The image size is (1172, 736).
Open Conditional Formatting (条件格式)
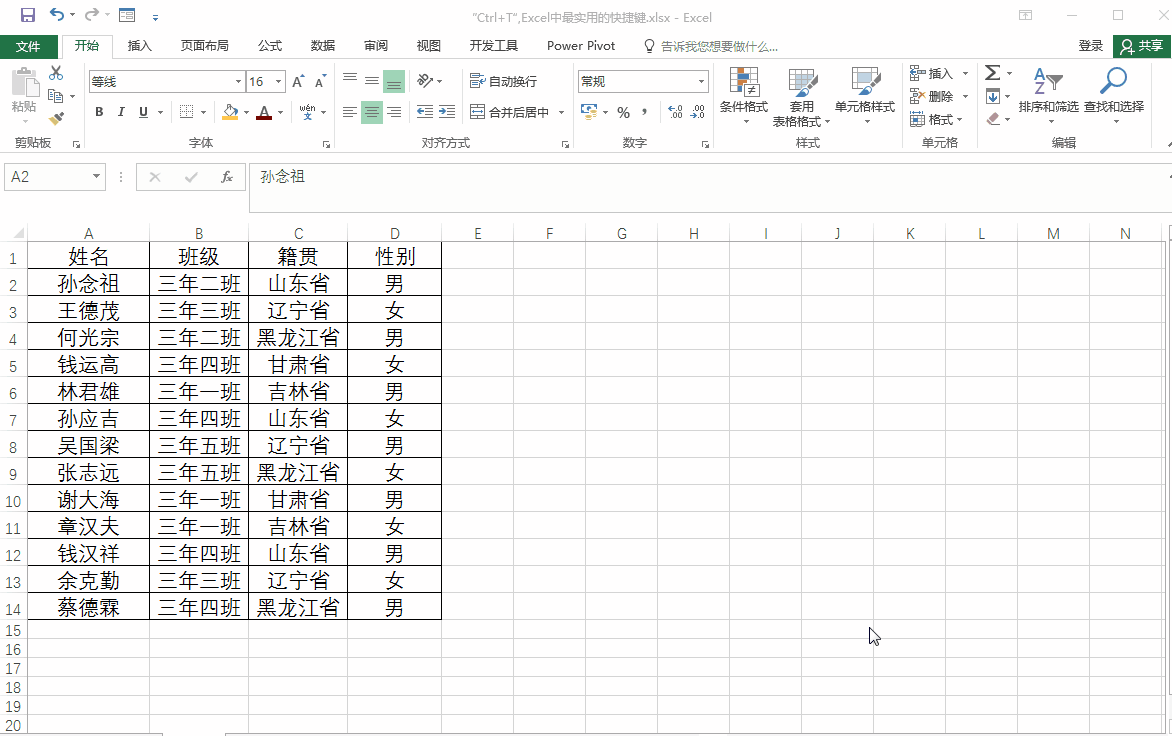pos(744,95)
